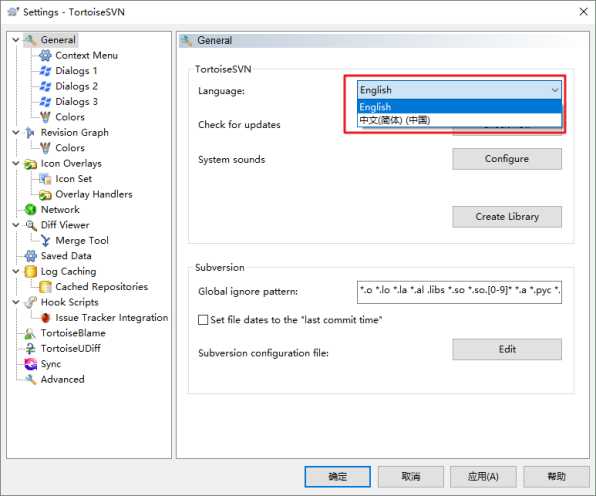Click the Log Caching database icon
The width and height of the screenshot is (596, 496).
(x=30, y=271)
